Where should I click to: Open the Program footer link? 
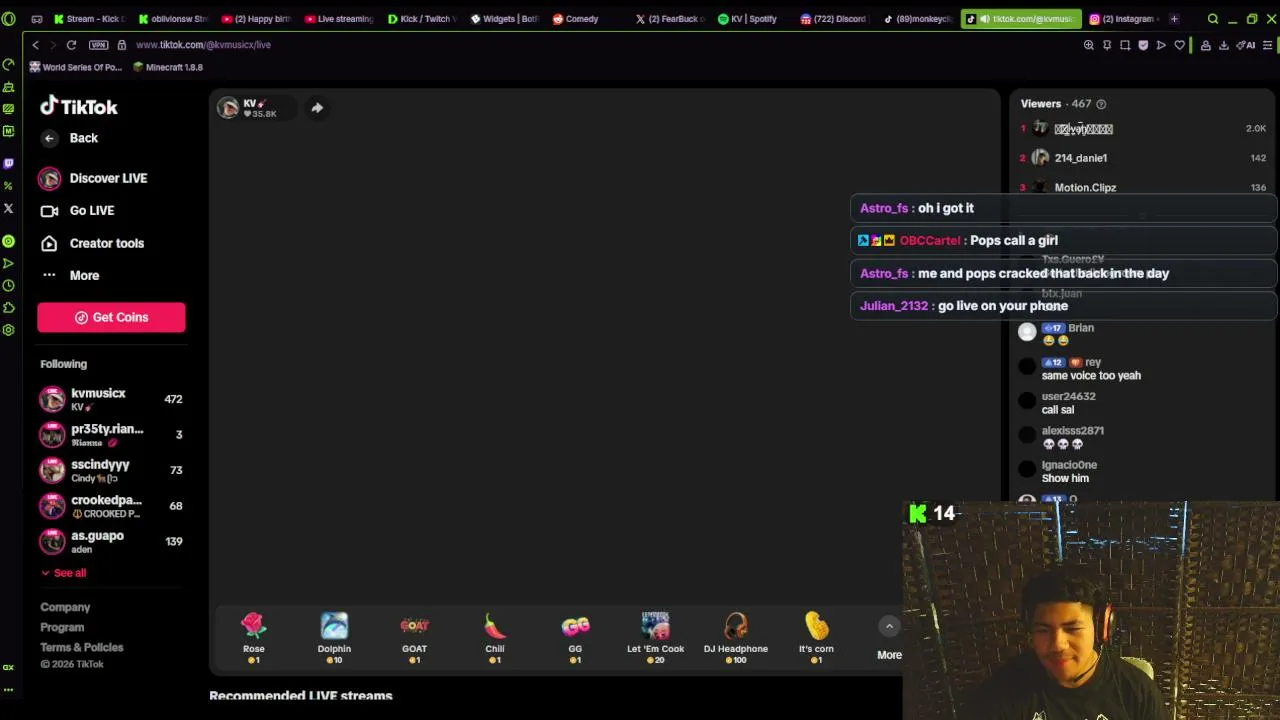coord(62,627)
